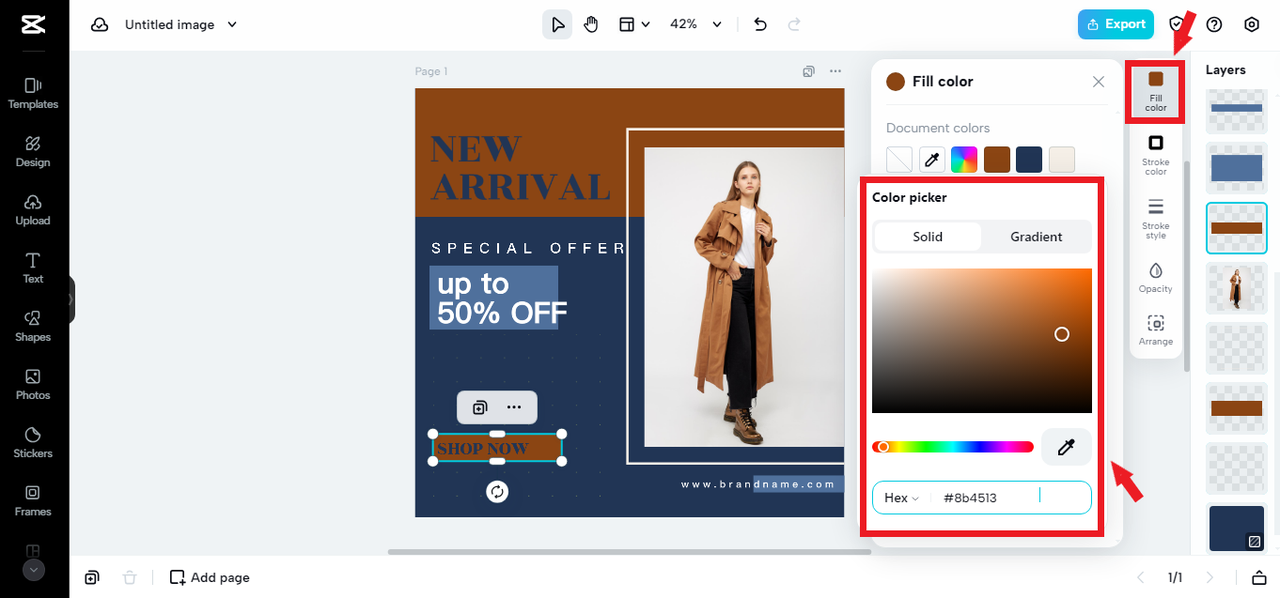The width and height of the screenshot is (1280, 598).
Task: Click the Export button
Action: click(x=1116, y=25)
